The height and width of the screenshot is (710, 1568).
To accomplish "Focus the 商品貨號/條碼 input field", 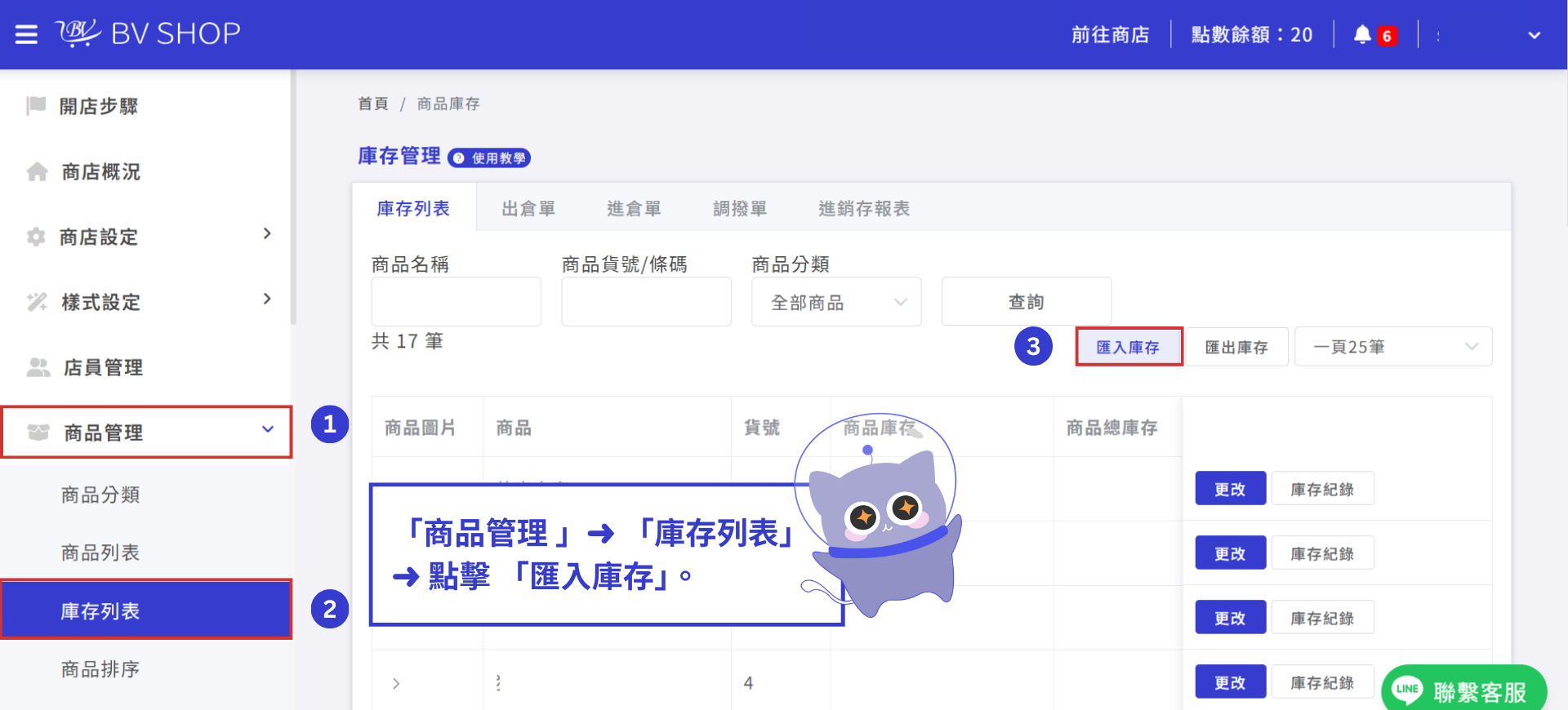I will click(646, 302).
